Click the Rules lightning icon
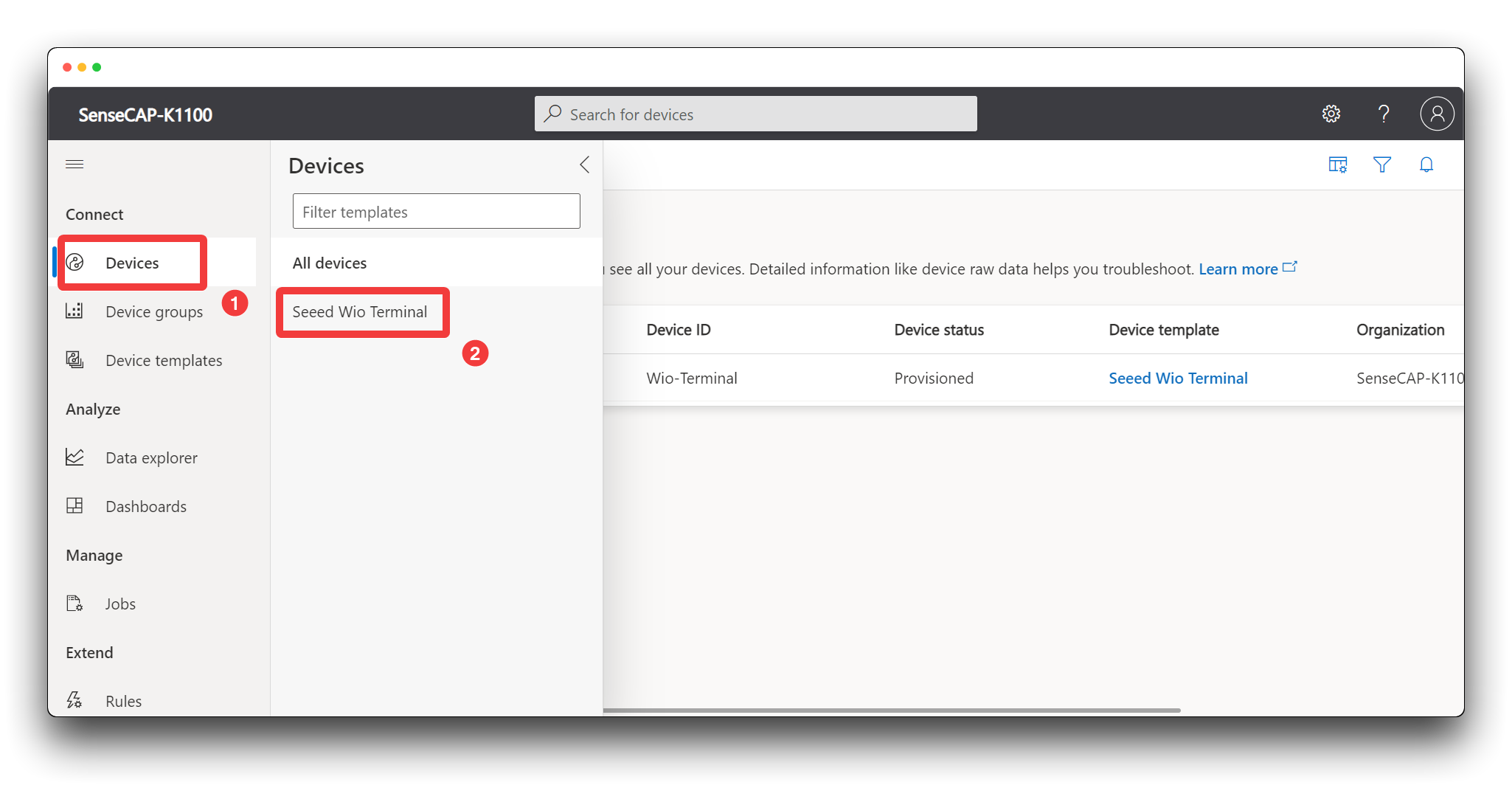The height and width of the screenshot is (788, 1512). coord(74,700)
